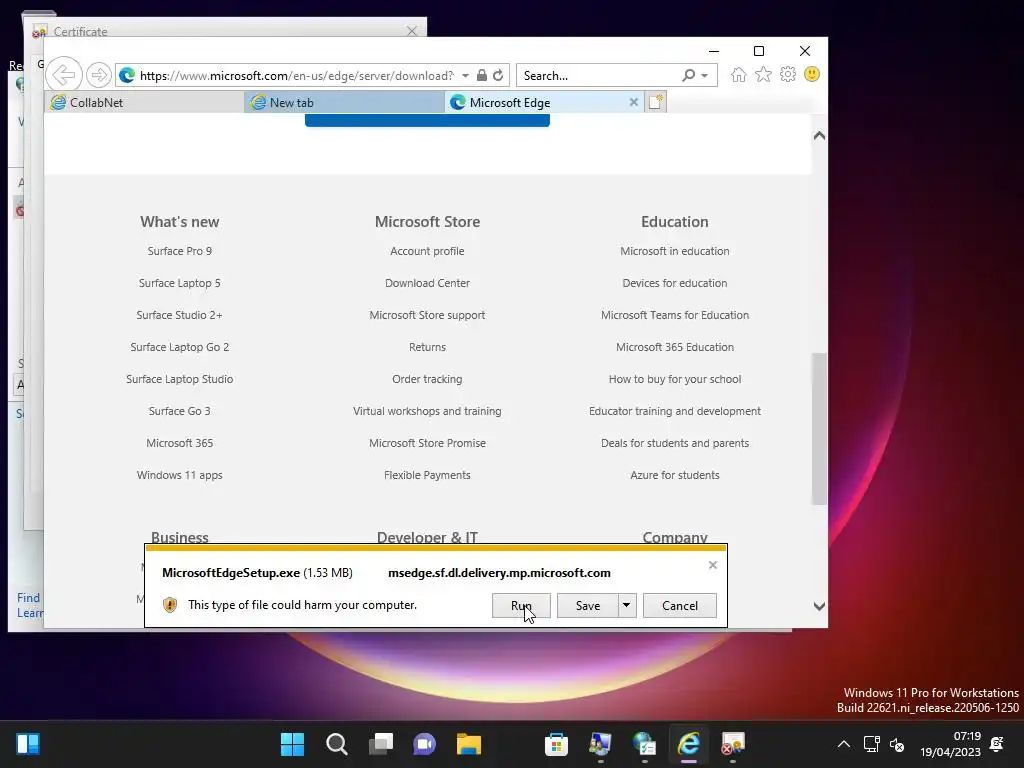Screen dimensions: 1024x768
Task: Expand the Save button dropdown arrow
Action: click(626, 605)
